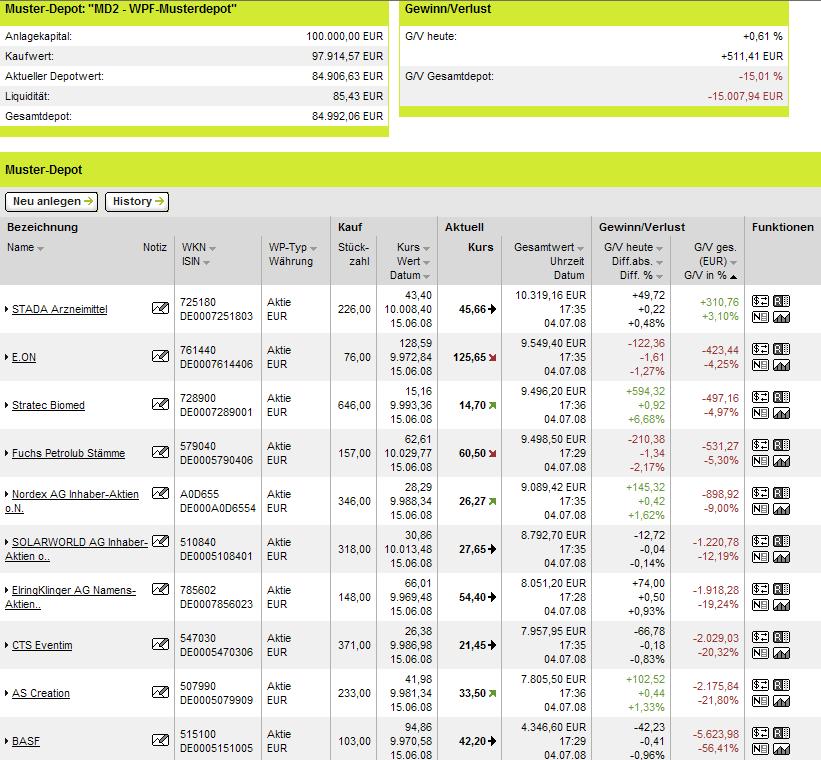Open note icon in Nordex AG row

click(160, 493)
